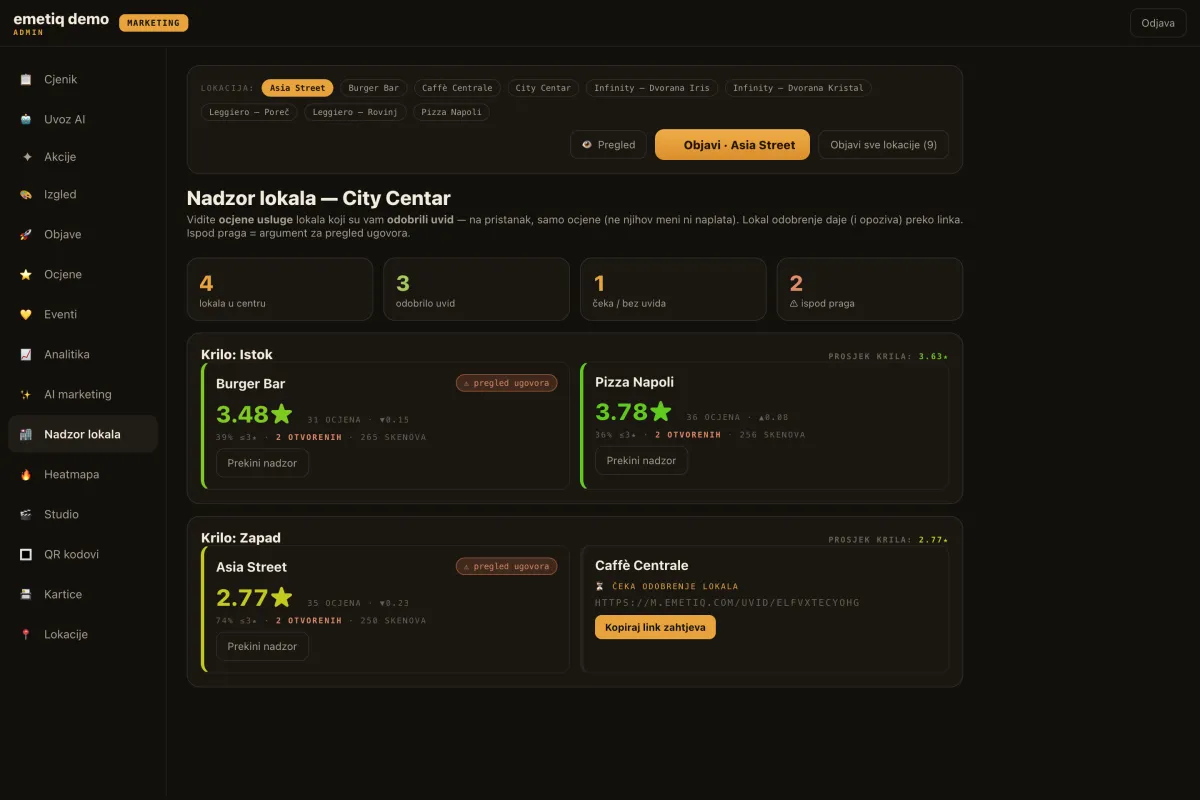
Task: Click PROSJEK KRILA 2.77 label
Action: 888,540
